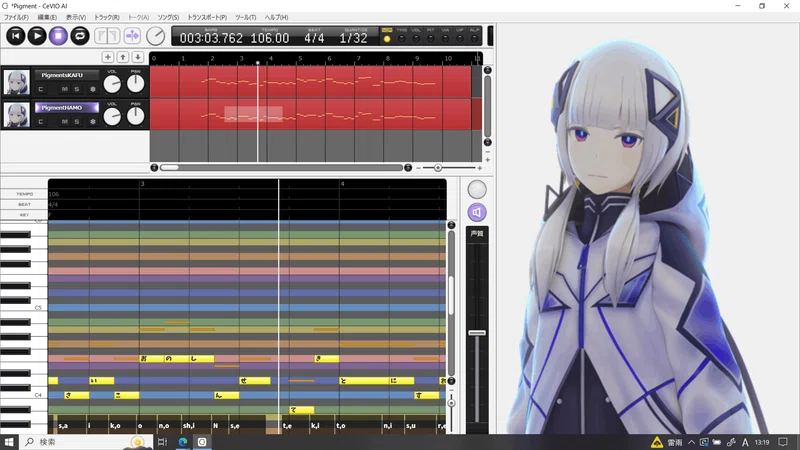The image size is (800, 450).
Task: Mute the PigmentHAMO track
Action: click(64, 121)
